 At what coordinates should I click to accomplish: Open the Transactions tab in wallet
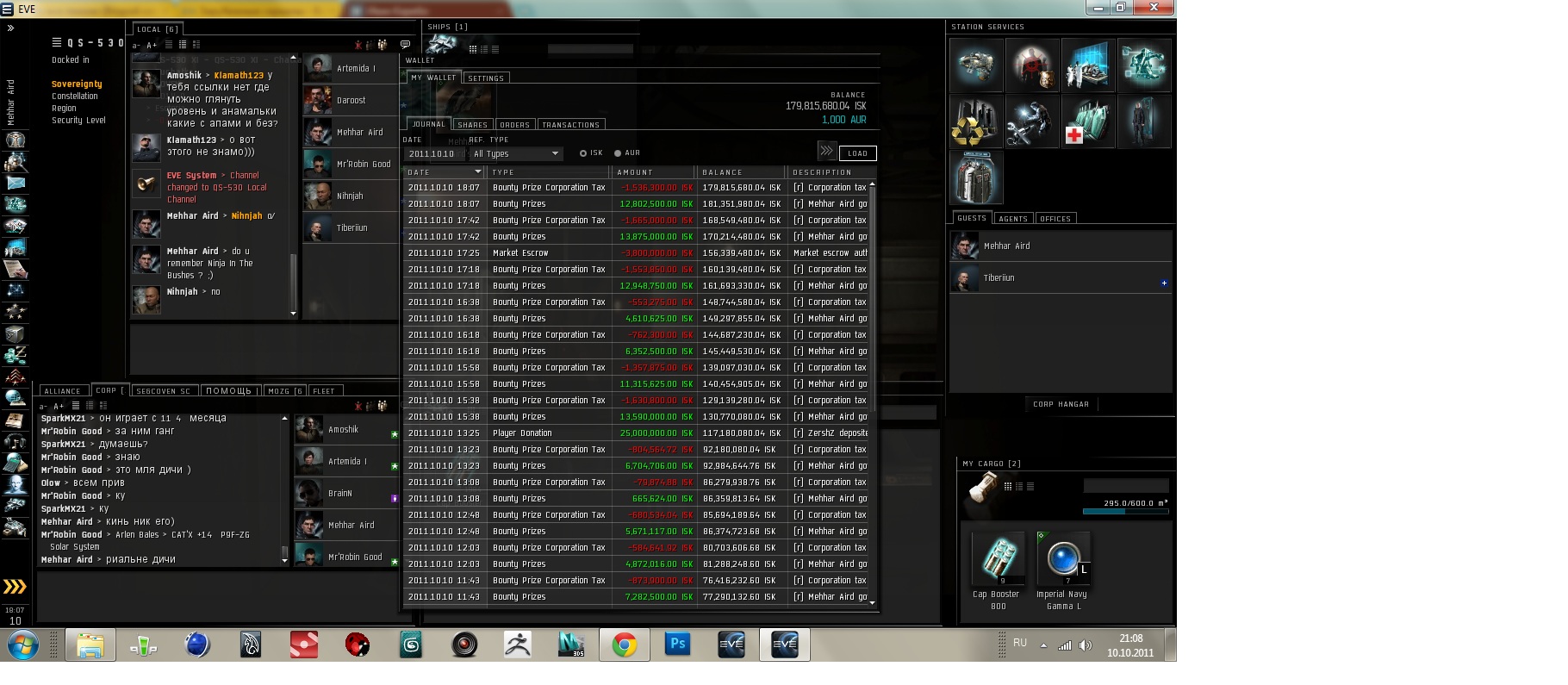pos(570,125)
